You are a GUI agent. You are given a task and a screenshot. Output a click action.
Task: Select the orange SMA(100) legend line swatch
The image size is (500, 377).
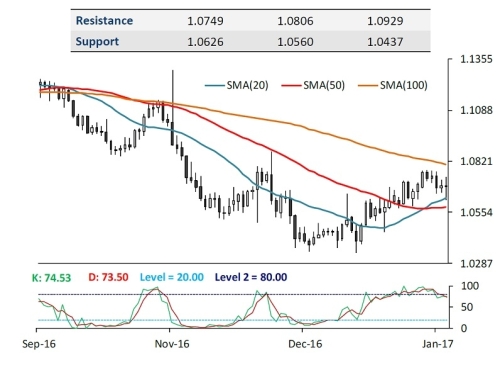(368, 86)
